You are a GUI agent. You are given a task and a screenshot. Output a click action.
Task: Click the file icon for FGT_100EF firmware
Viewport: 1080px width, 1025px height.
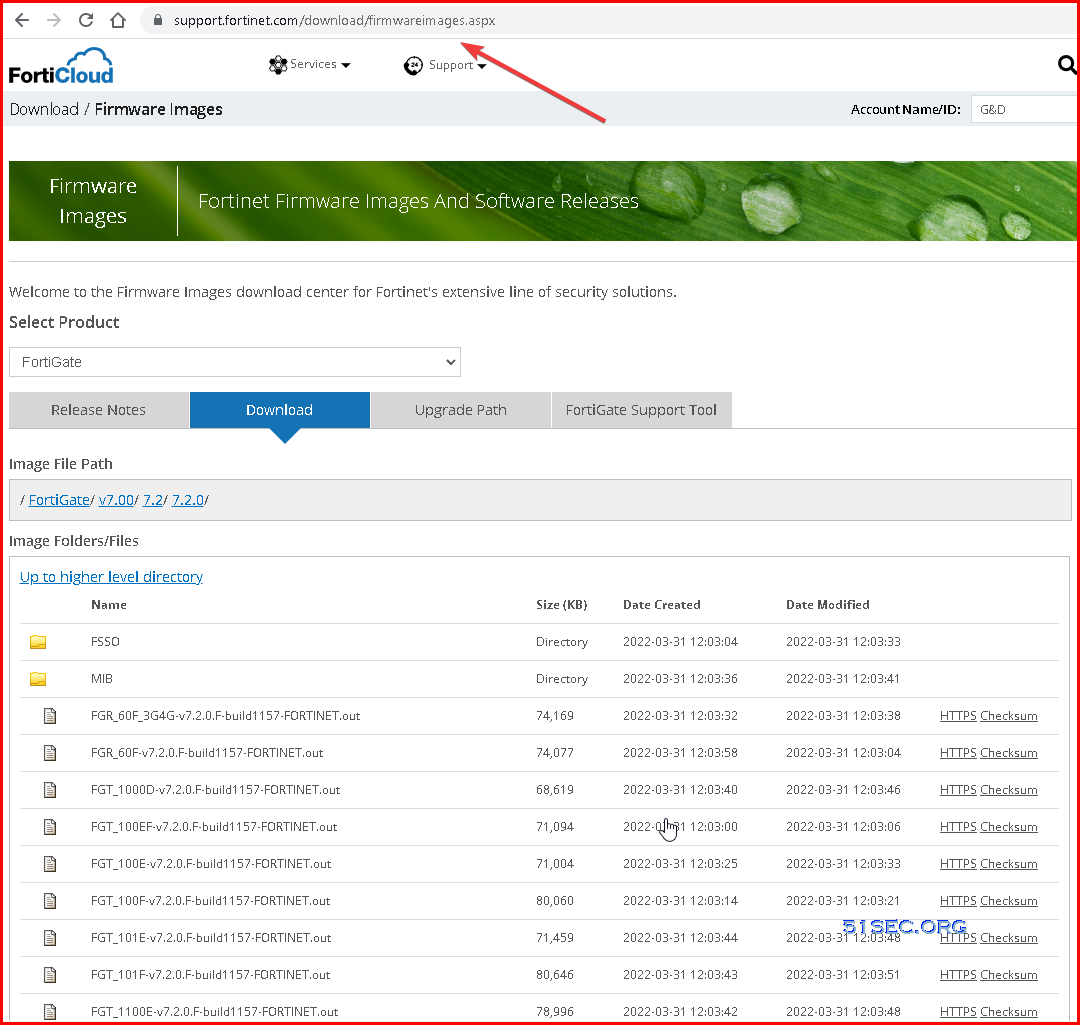(50, 827)
